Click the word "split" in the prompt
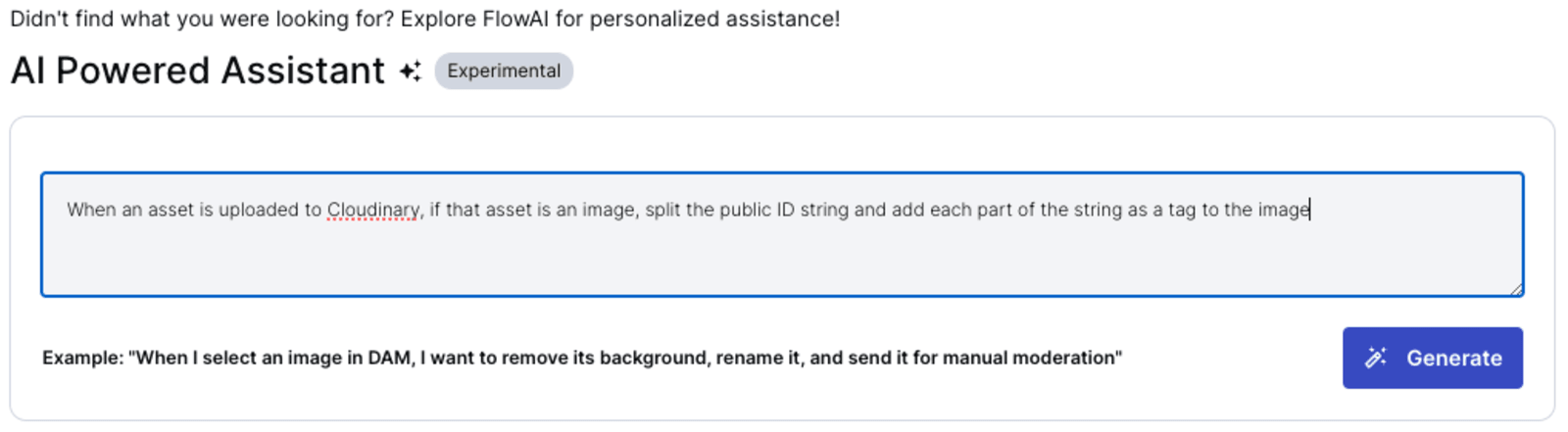Viewport: 1568px width, 432px height. pyautogui.click(x=663, y=210)
